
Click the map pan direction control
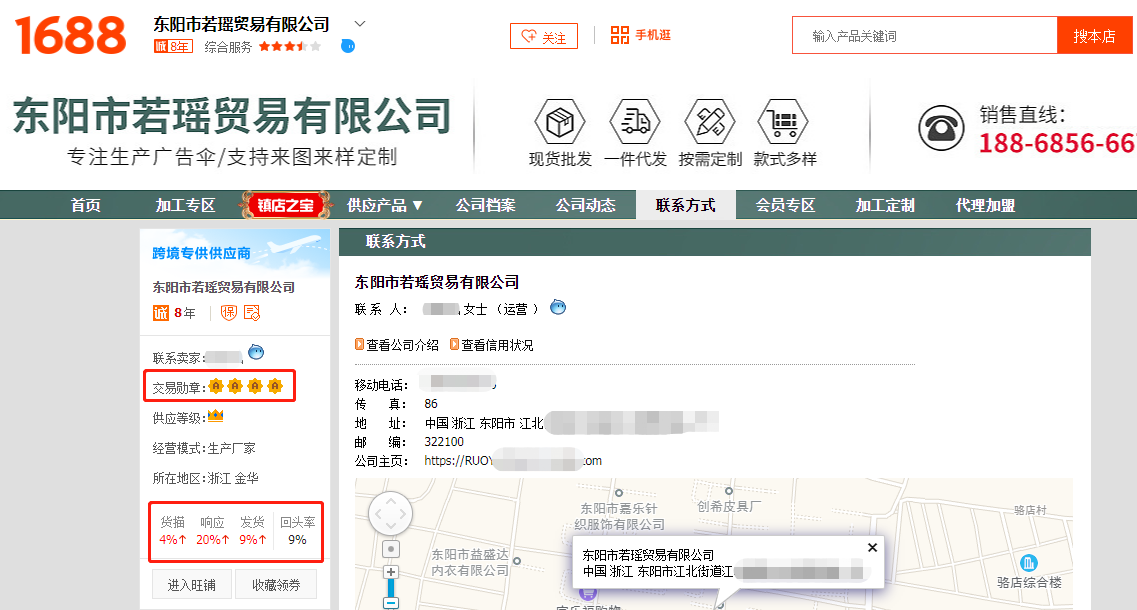click(x=391, y=514)
